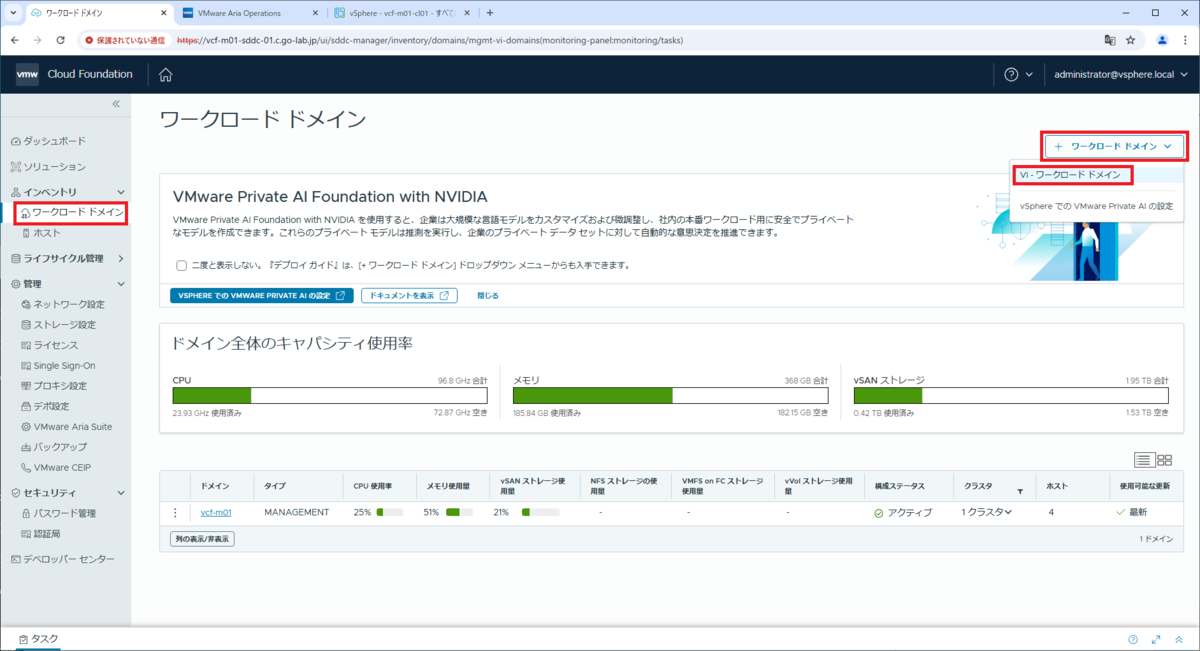
Task: Bookmark this page with star icon
Action: (x=1130, y=40)
